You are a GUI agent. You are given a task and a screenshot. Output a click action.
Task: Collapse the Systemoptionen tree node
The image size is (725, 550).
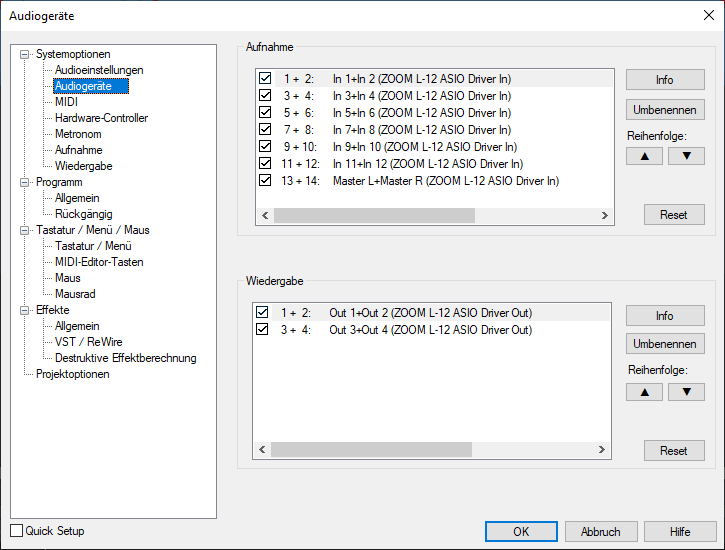24,55
